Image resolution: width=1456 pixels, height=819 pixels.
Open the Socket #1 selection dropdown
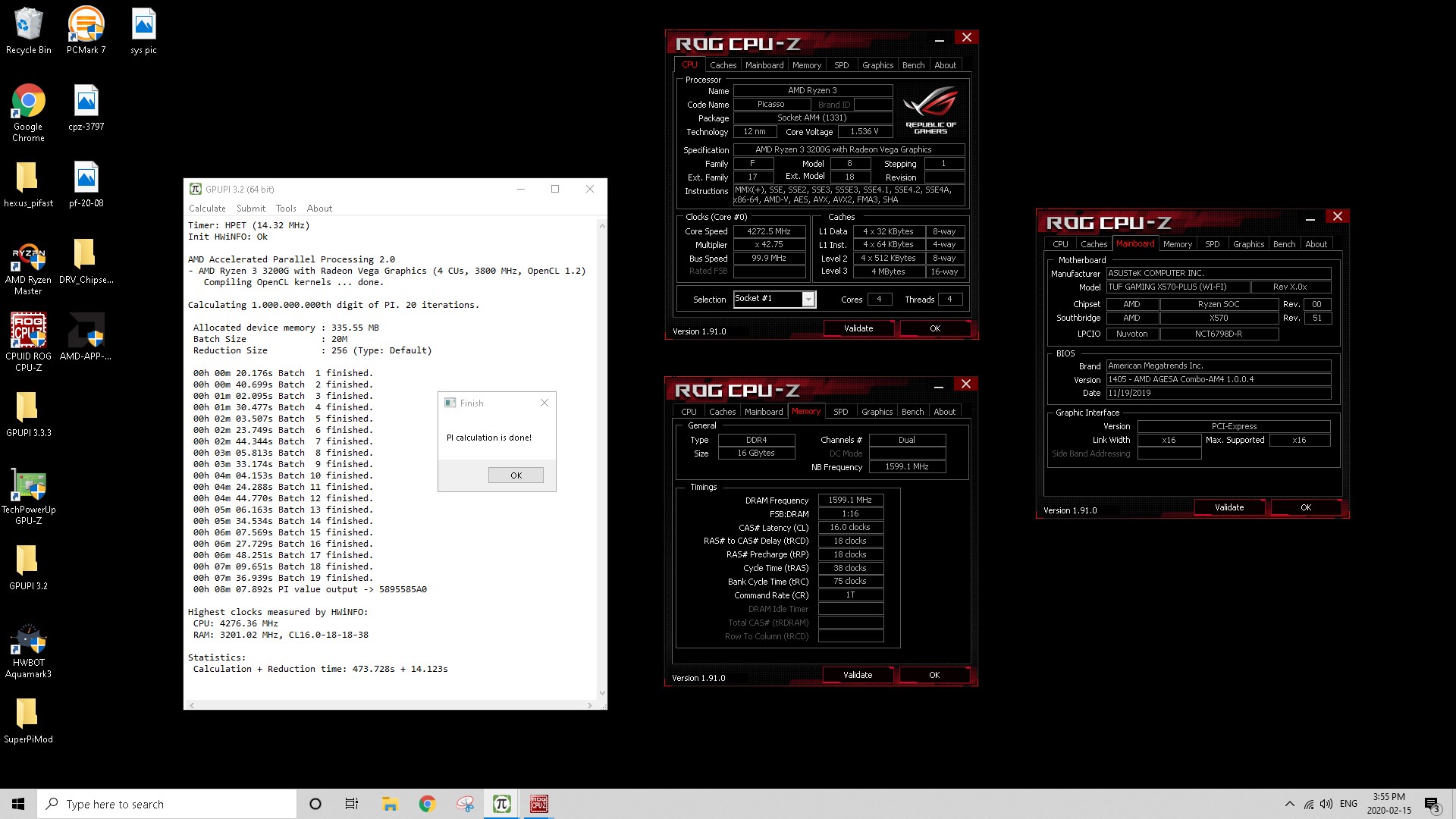pyautogui.click(x=809, y=300)
